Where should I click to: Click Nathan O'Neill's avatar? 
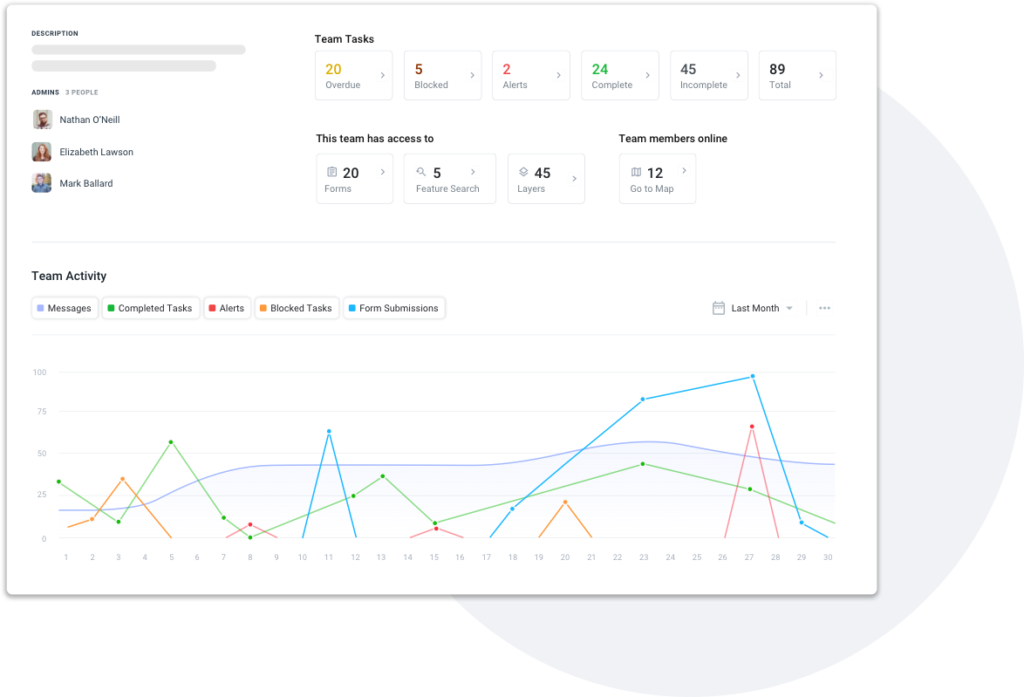[42, 120]
